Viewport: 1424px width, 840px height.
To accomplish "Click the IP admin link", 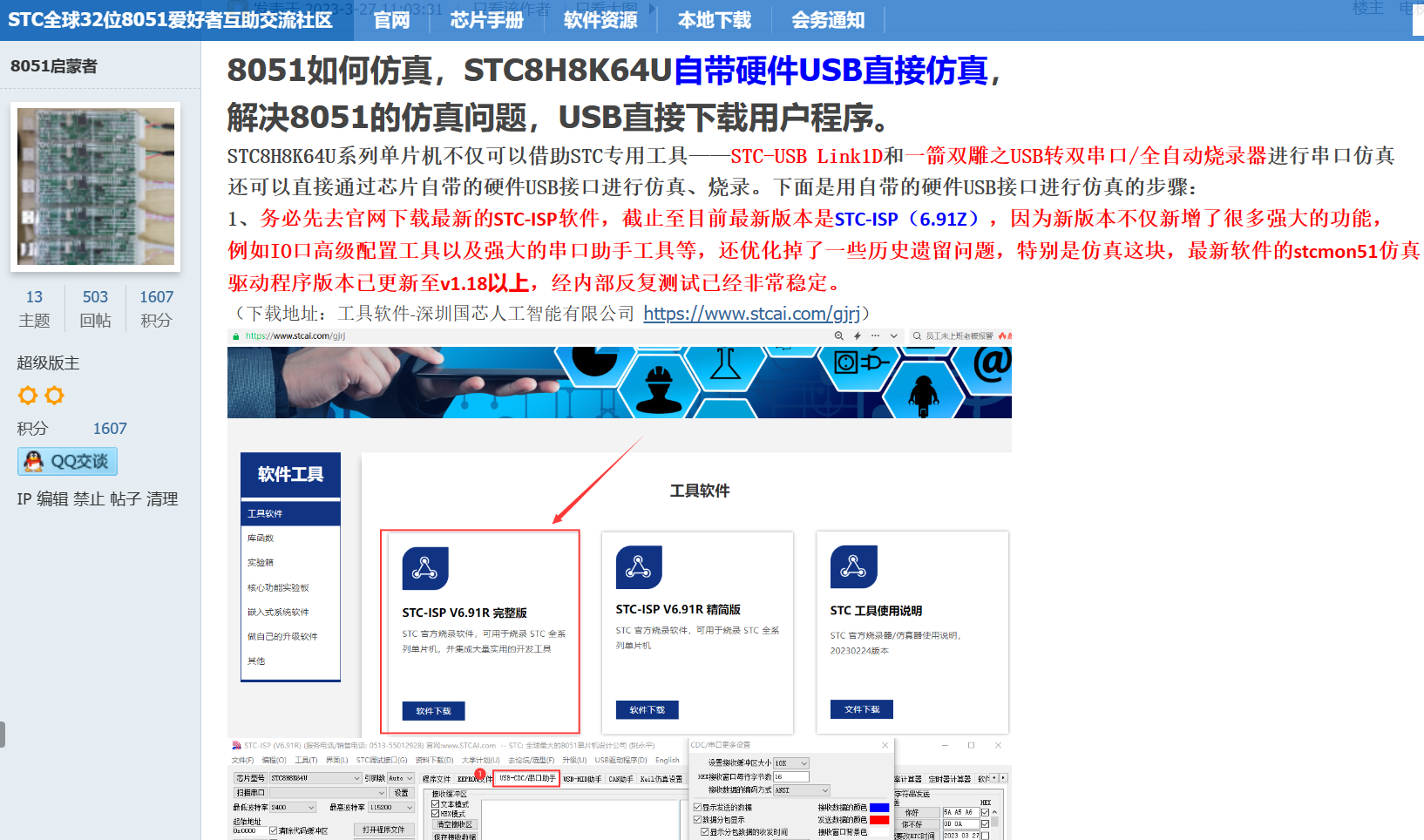I will (x=24, y=499).
